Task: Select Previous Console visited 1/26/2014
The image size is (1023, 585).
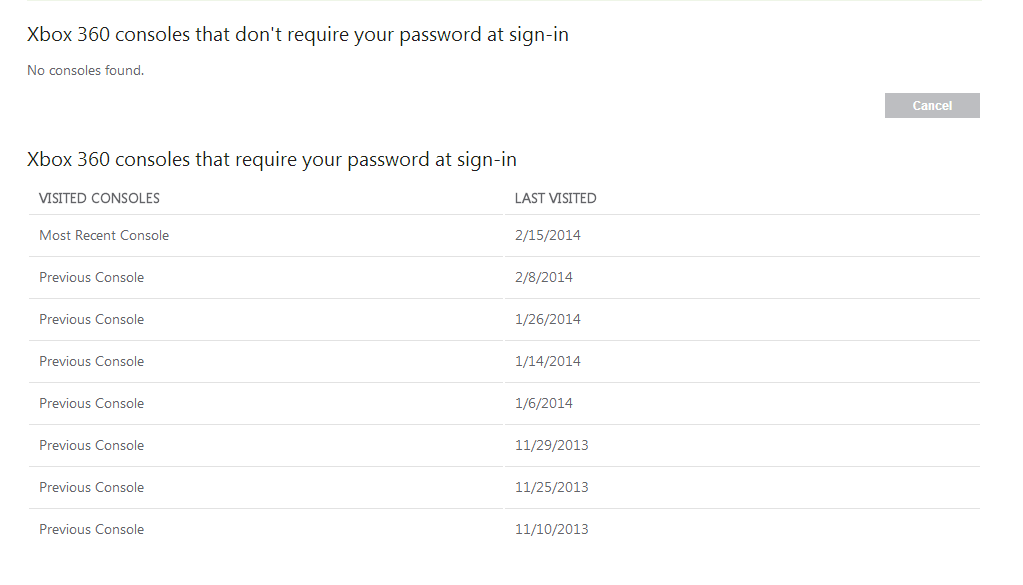Action: coord(91,320)
